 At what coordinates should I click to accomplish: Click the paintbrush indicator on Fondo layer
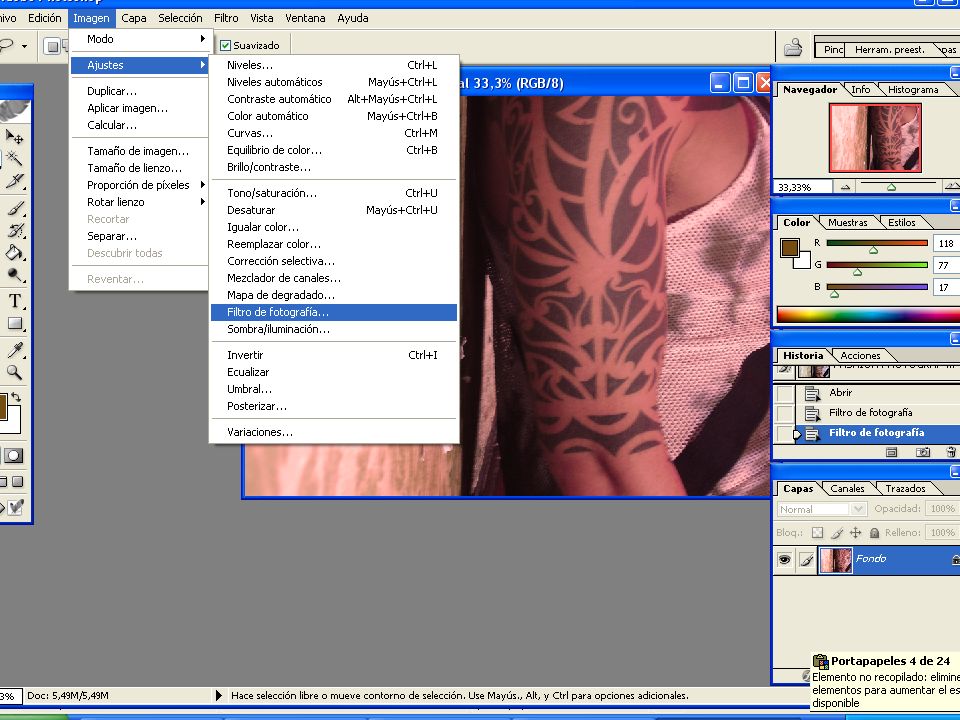click(x=806, y=560)
